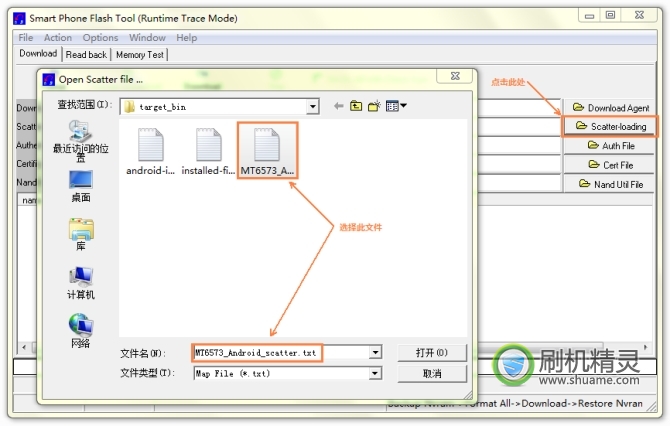This screenshot has height=426, width=670.
Task: Switch to the Memory Test tab
Action: [140, 55]
